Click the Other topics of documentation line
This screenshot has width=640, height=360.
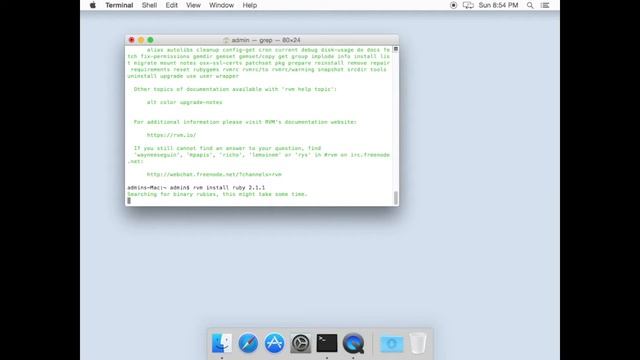coord(235,89)
